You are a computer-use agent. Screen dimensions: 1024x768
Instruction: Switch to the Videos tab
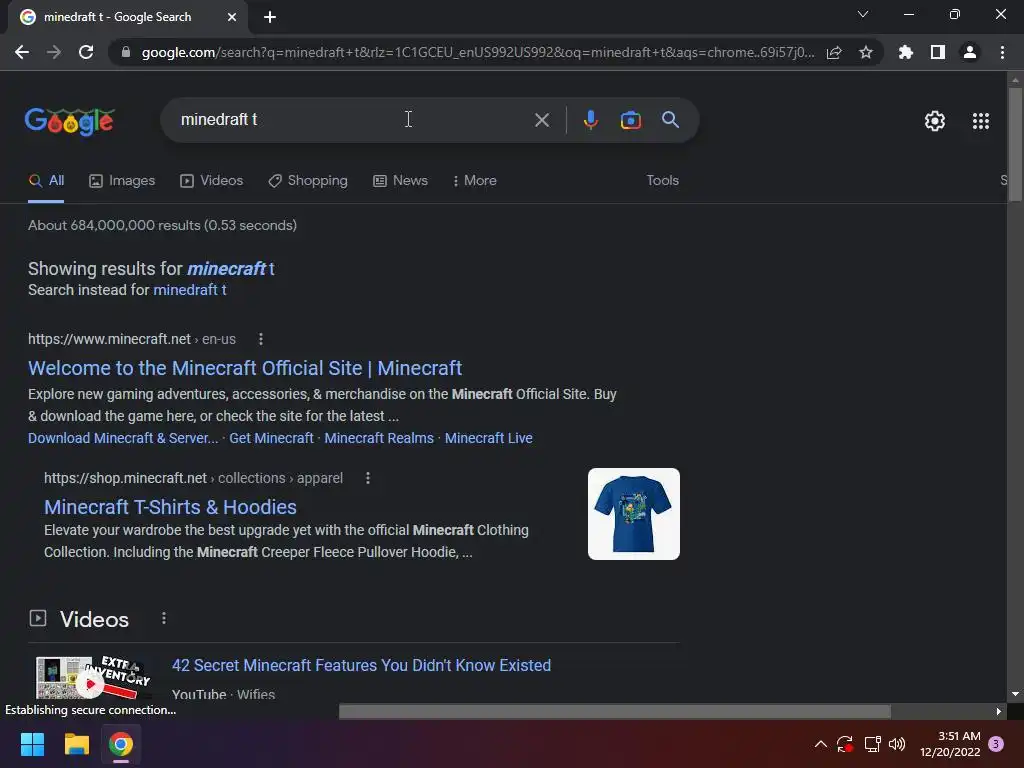coord(212,181)
